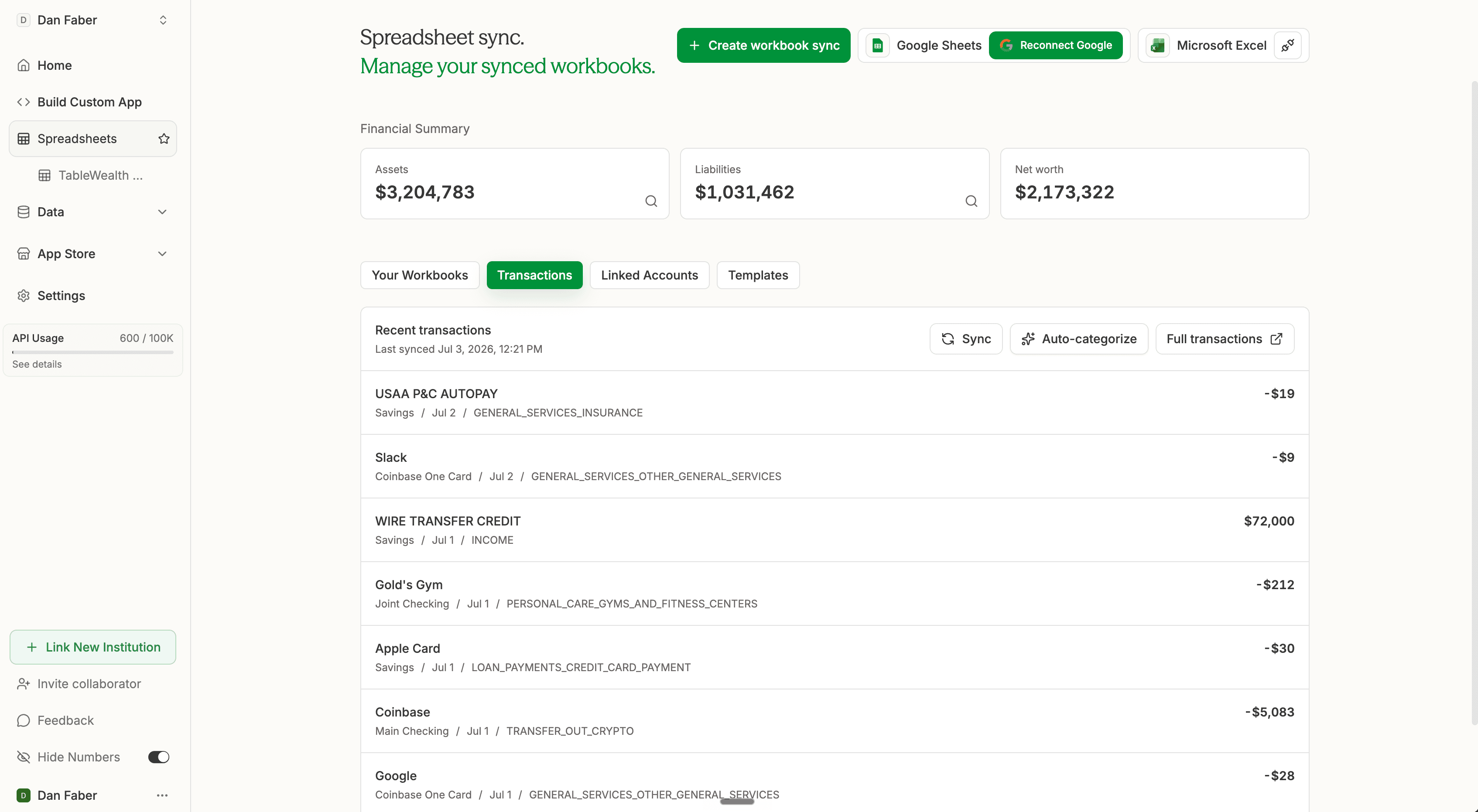Click See details under API Usage
Viewport: 1478px width, 812px height.
pos(37,364)
